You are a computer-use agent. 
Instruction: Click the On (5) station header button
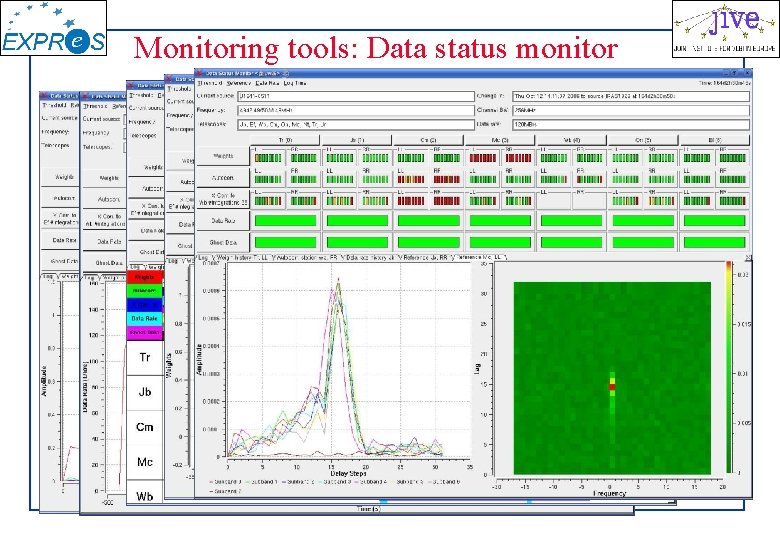(x=643, y=140)
